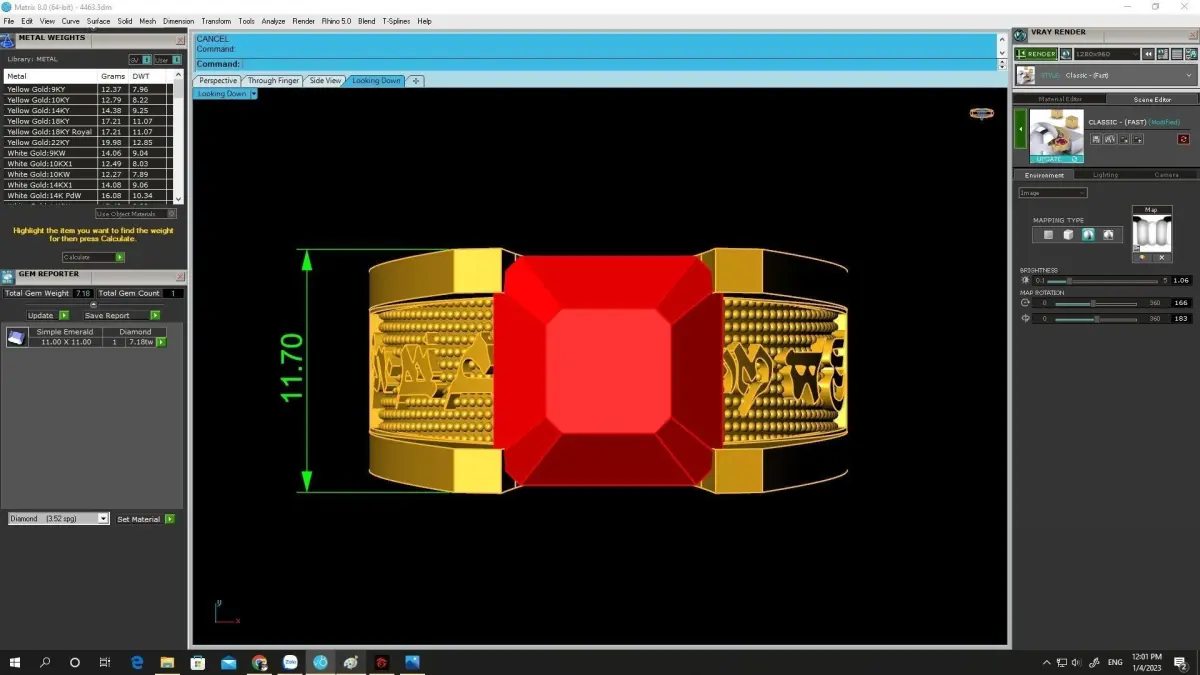The width and height of the screenshot is (1200, 675).
Task: Open Microsoft Edge from the taskbar
Action: click(137, 662)
